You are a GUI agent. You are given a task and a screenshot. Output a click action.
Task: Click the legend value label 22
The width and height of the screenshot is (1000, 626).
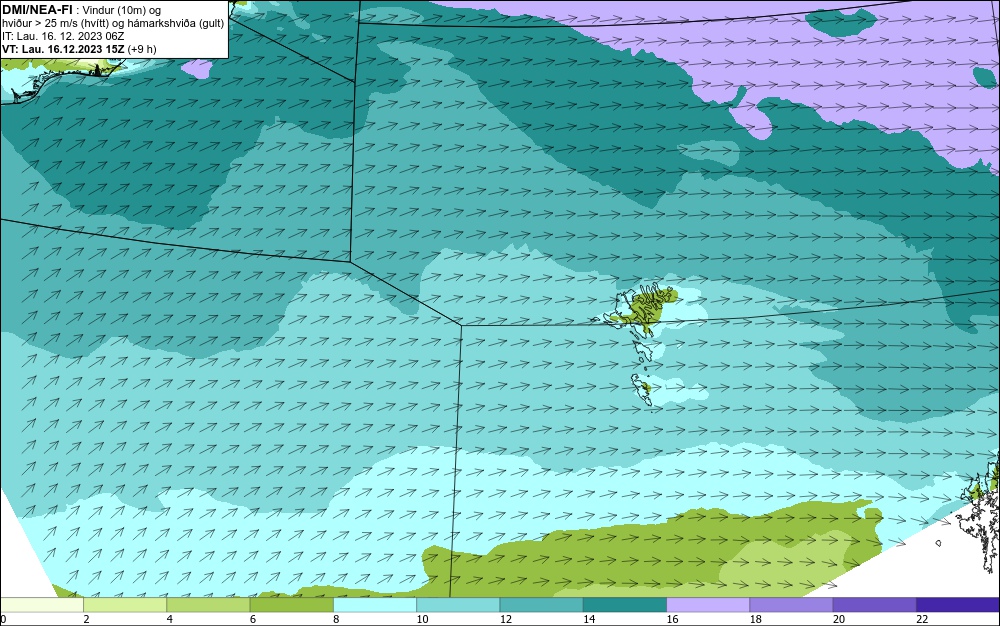(922, 619)
